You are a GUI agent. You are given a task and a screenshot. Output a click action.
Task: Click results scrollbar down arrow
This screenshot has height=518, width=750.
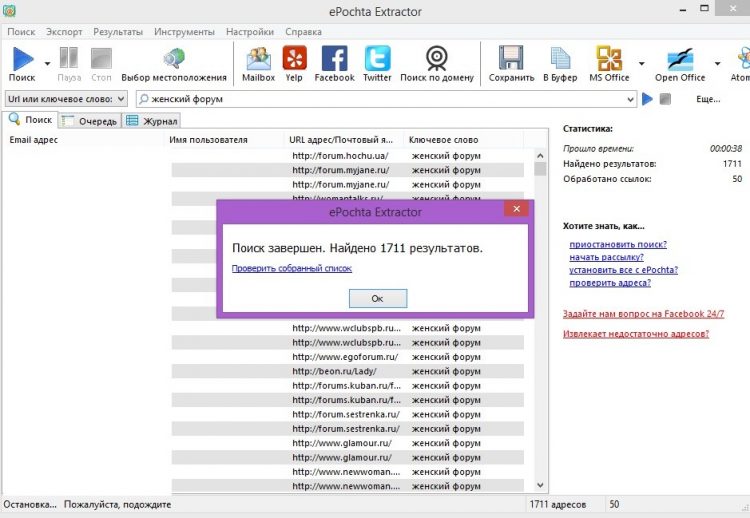(540, 485)
